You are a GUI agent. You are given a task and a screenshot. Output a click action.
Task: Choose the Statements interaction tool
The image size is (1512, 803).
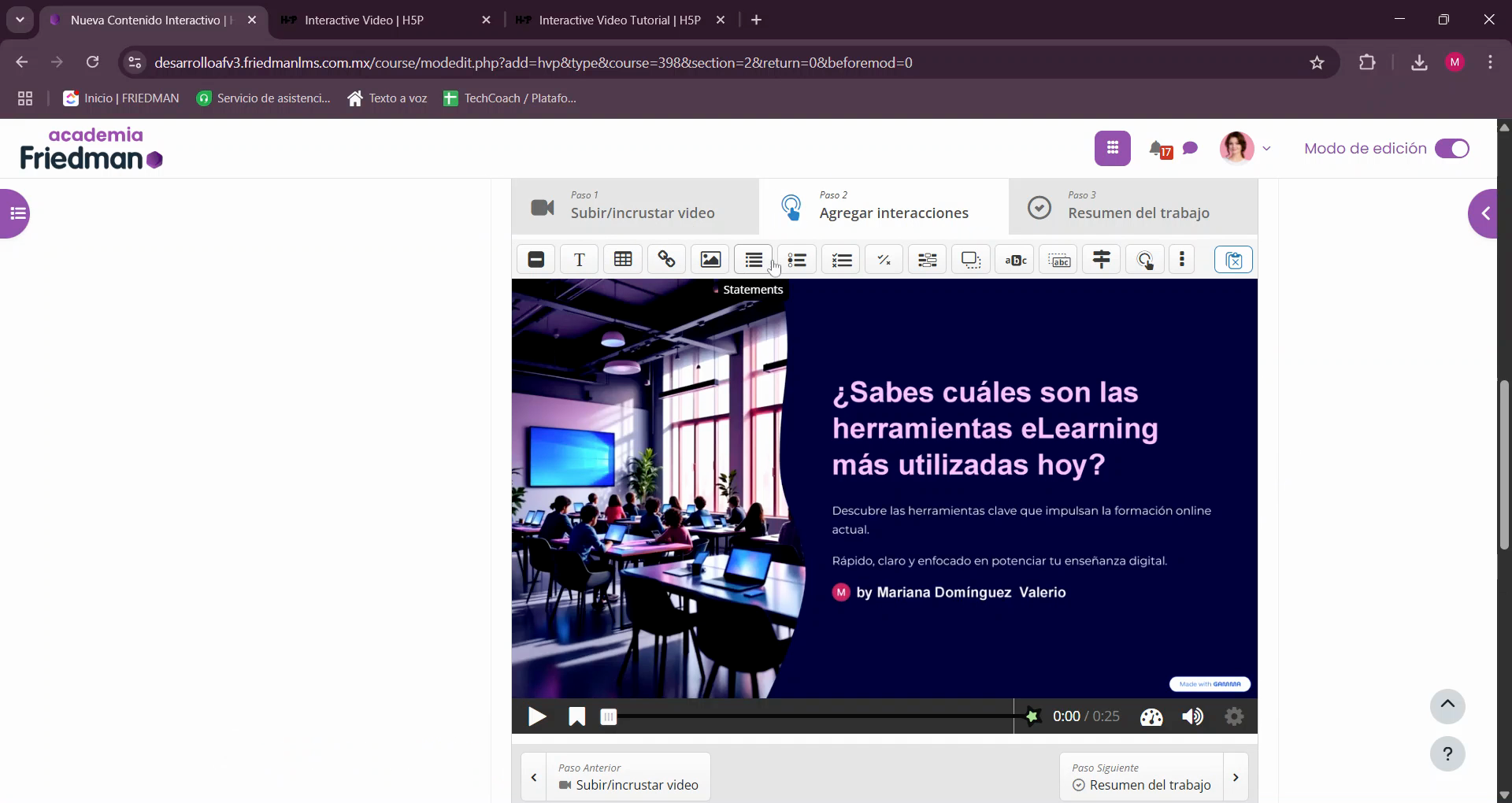(x=754, y=260)
